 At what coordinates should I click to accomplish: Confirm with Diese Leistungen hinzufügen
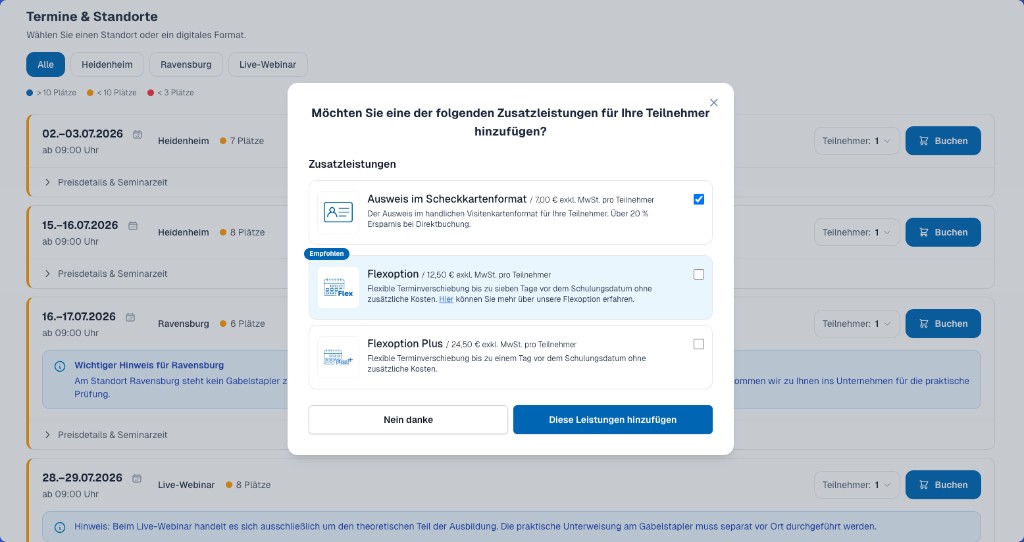(x=613, y=420)
